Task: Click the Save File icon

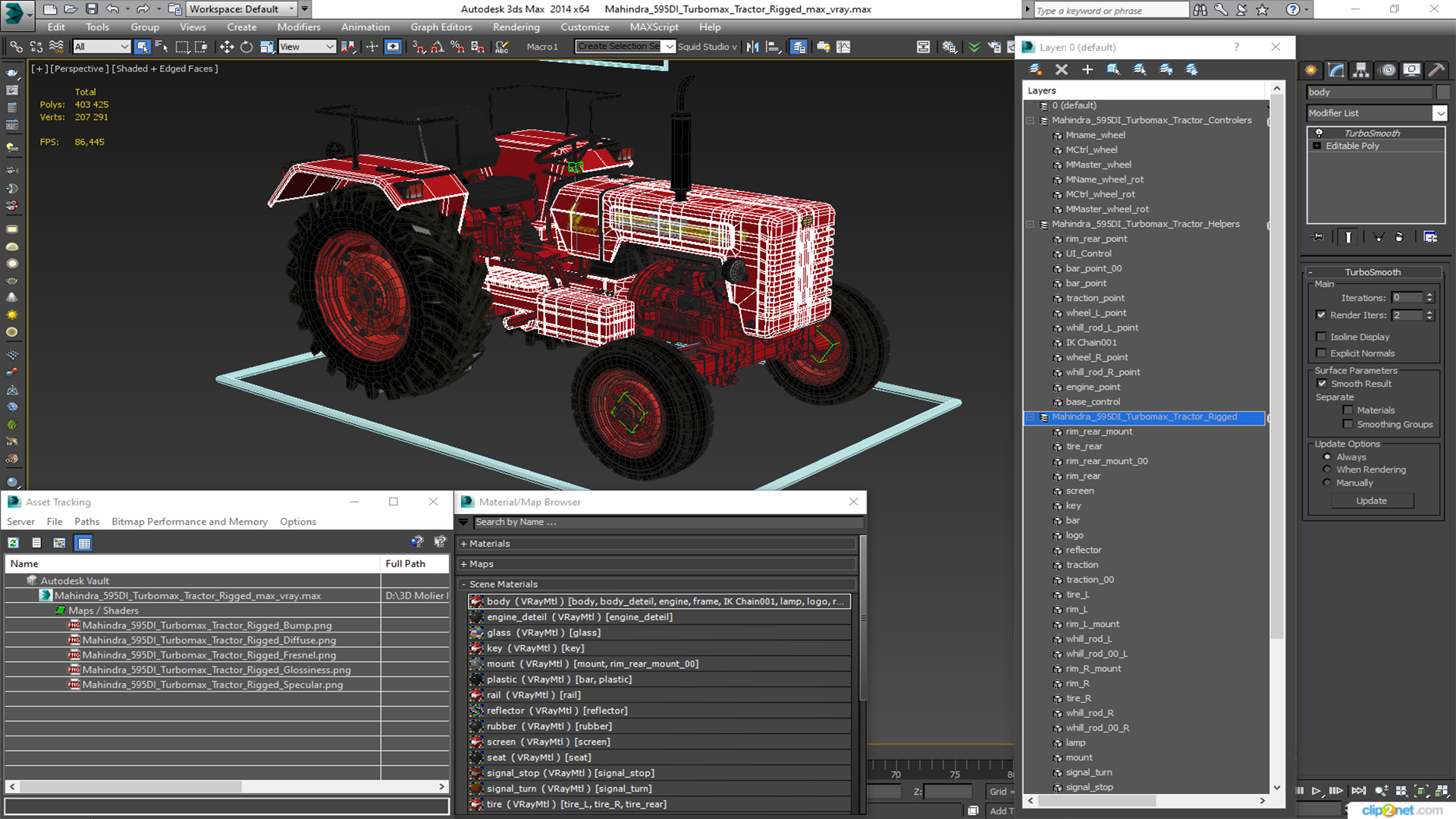Action: 91,9
